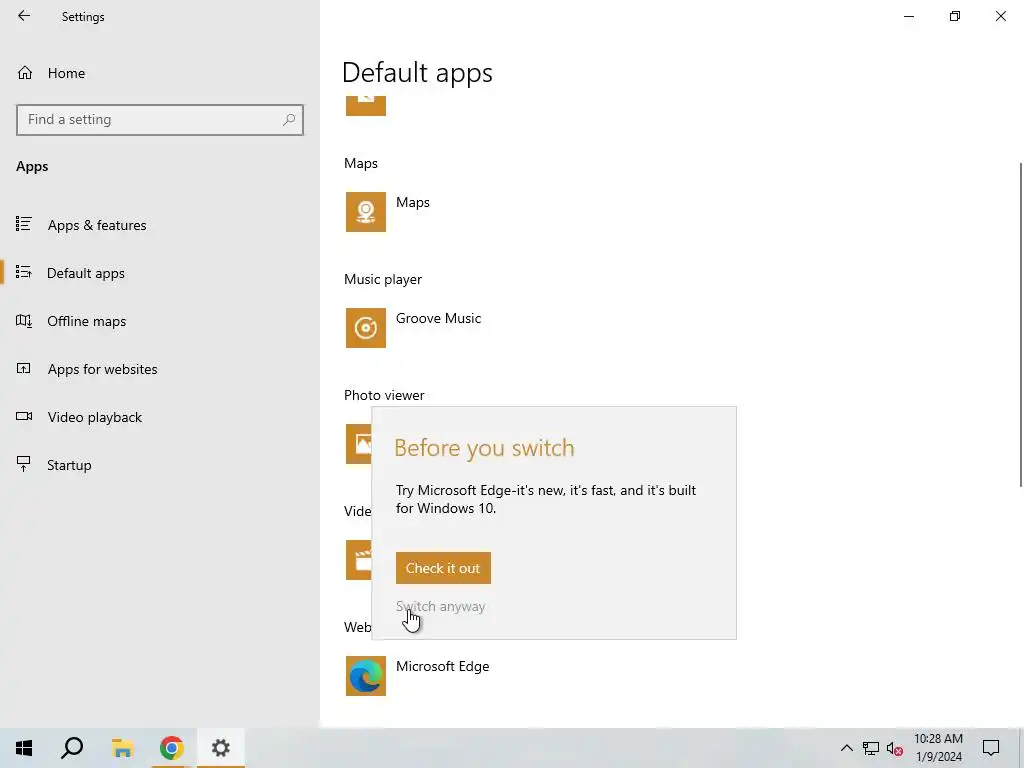Launch Google Chrome from taskbar
Screen dimensions: 1024x768
tap(172, 748)
